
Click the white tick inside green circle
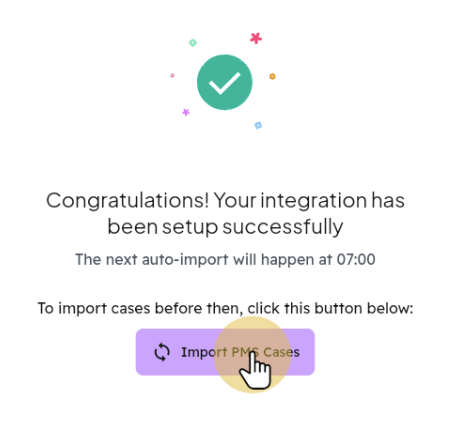(224, 83)
